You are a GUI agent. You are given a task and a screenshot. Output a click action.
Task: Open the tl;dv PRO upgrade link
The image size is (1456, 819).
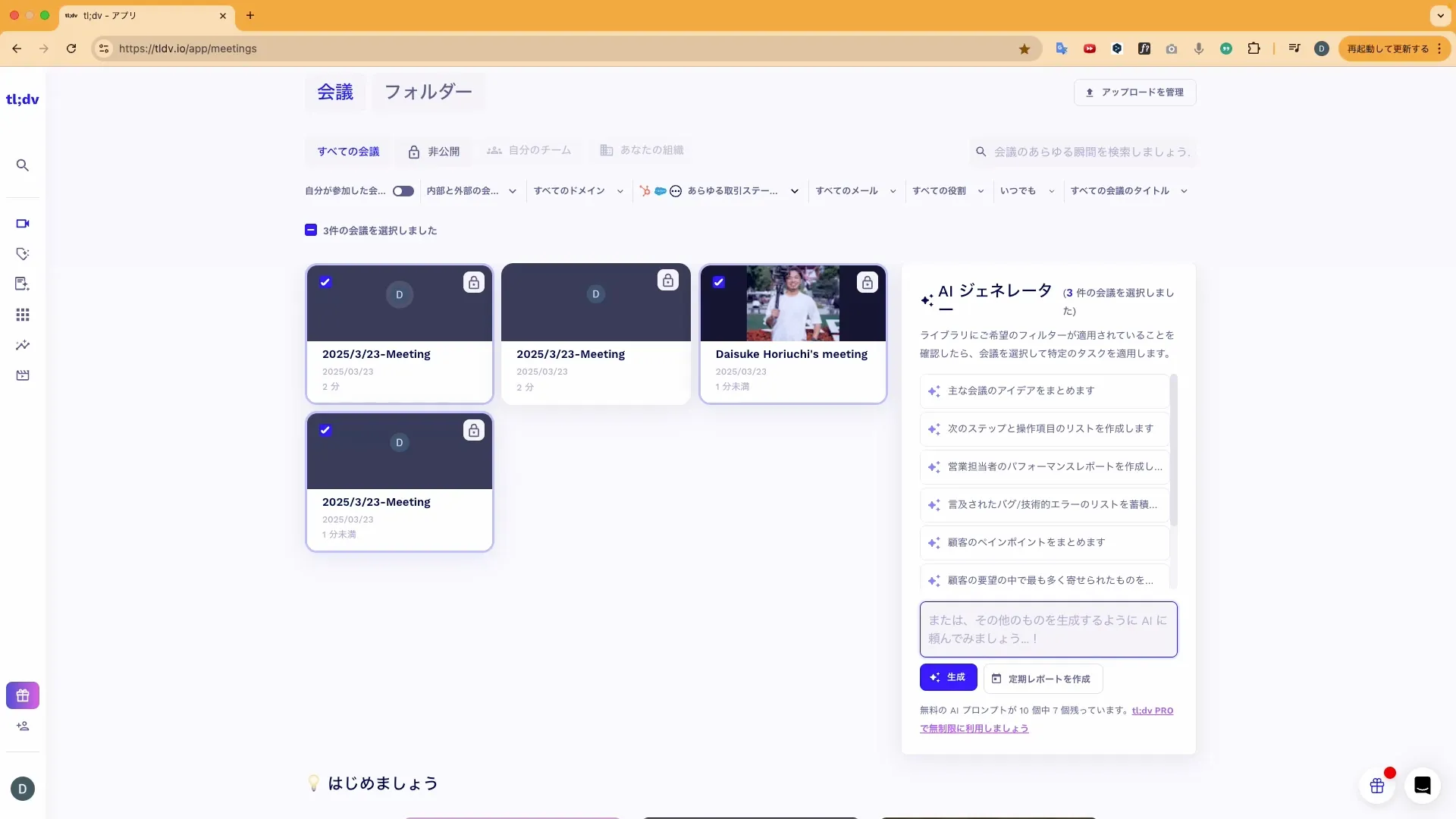tap(1152, 711)
